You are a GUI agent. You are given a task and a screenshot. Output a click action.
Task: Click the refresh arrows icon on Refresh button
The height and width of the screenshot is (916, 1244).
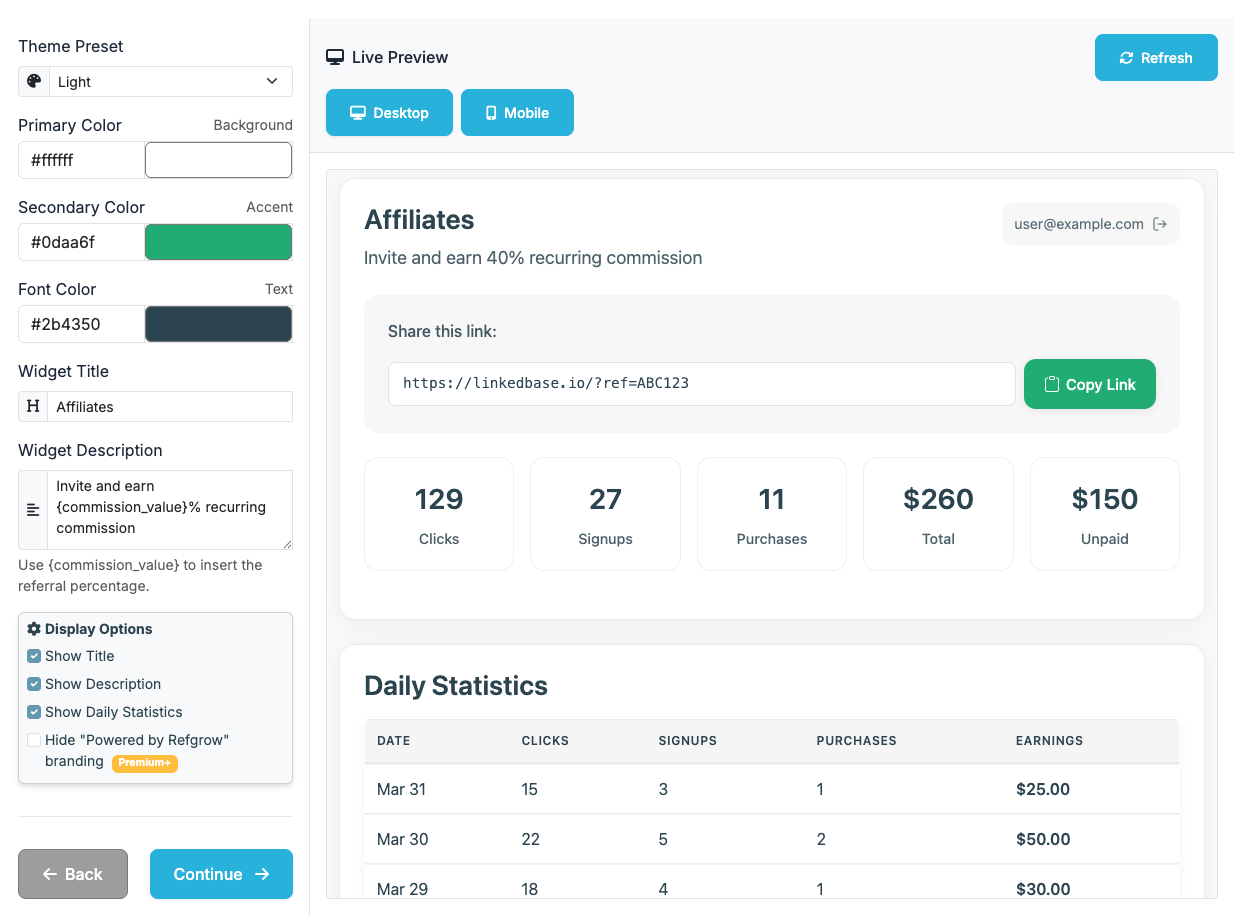click(x=1127, y=57)
